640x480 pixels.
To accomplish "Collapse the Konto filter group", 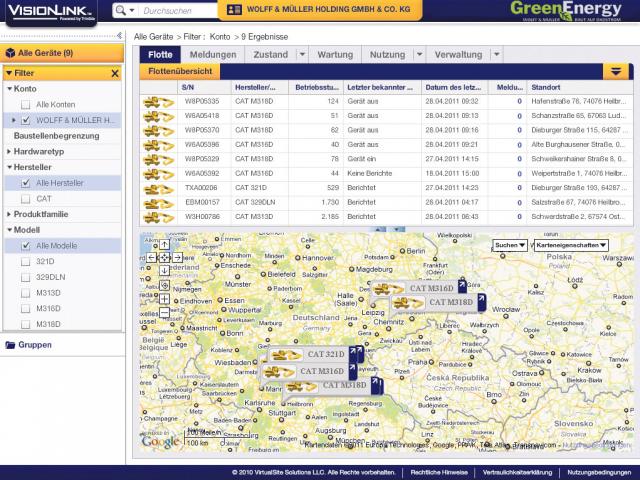I will pyautogui.click(x=9, y=89).
